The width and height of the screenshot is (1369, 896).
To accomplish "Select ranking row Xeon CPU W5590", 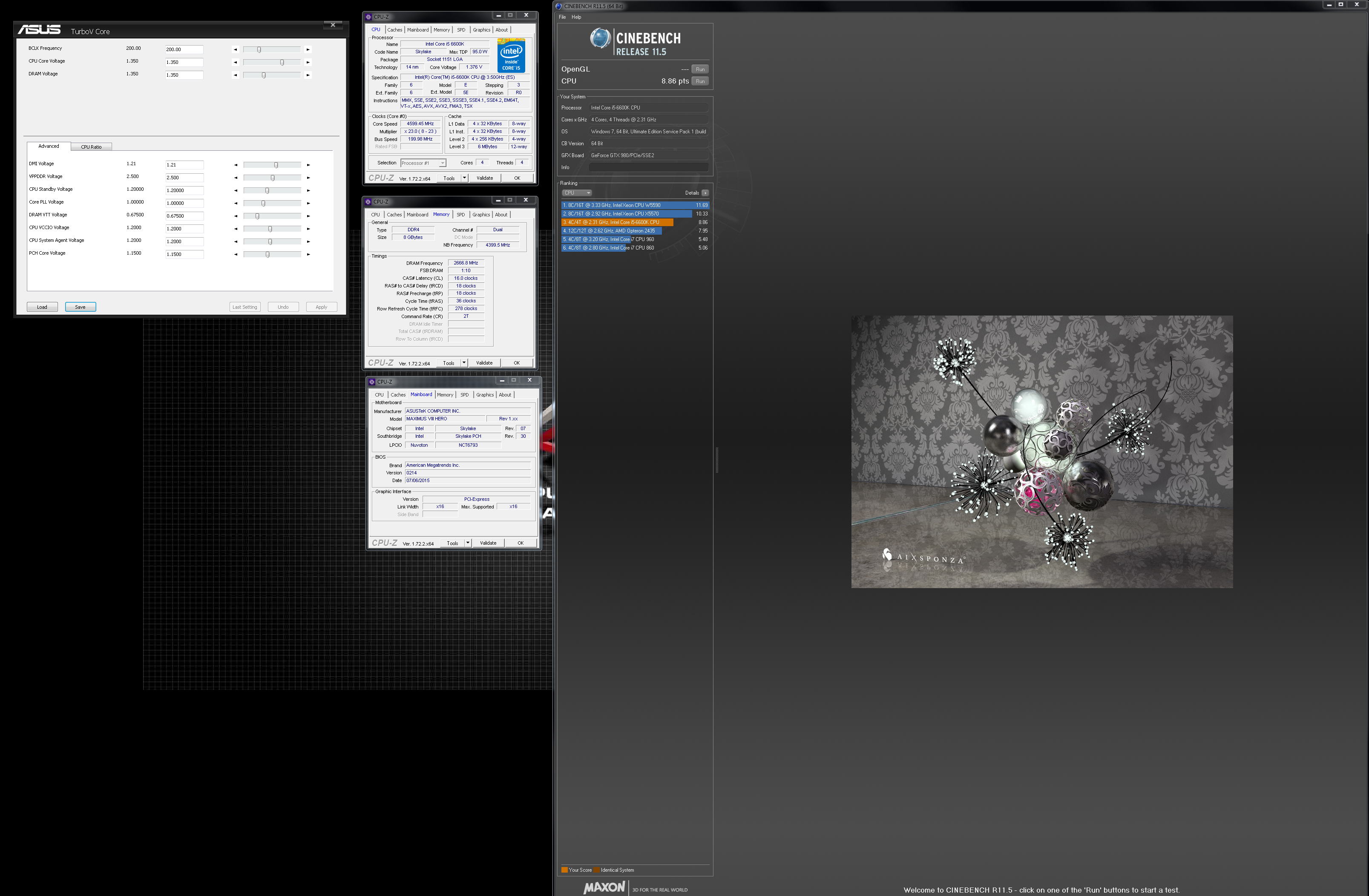I will pos(635,205).
